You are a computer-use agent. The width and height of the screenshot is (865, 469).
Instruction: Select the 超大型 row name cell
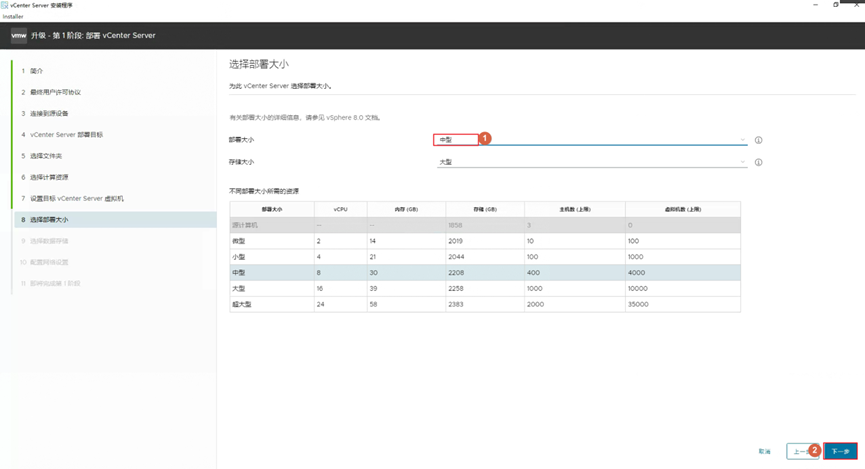coord(272,304)
